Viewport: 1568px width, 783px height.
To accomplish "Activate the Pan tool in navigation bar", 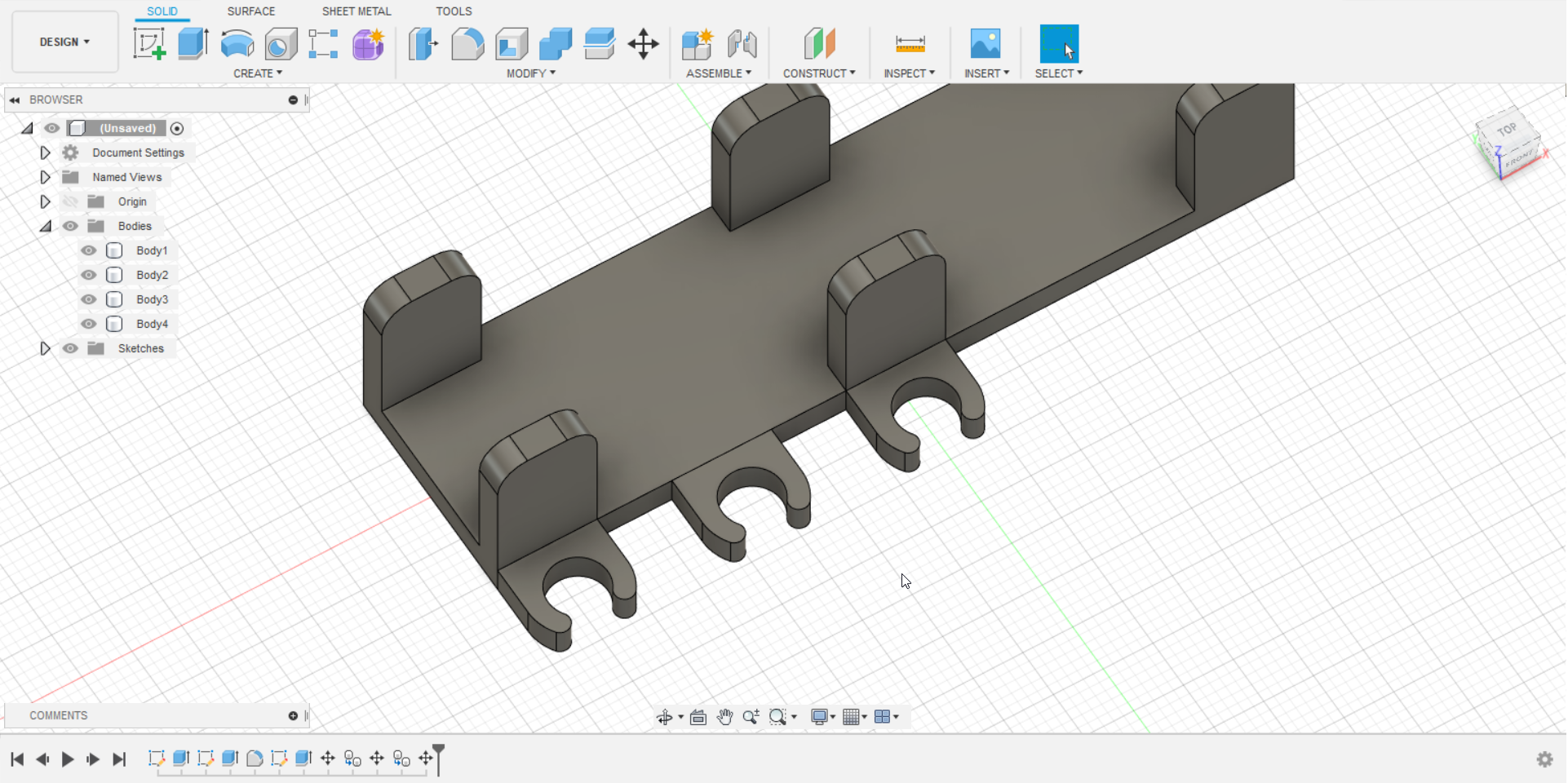I will coord(724,716).
